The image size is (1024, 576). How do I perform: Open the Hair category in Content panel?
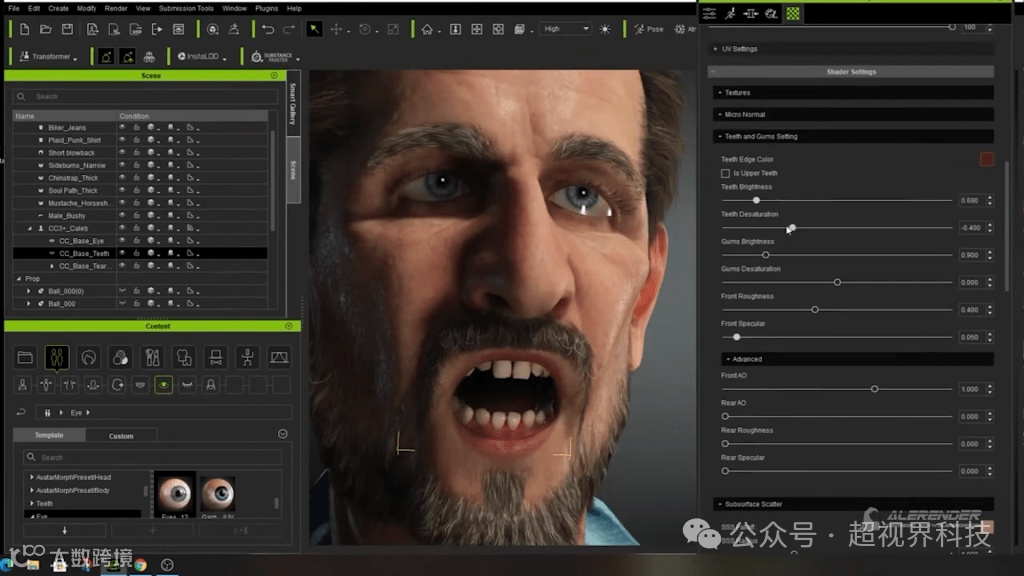point(89,357)
